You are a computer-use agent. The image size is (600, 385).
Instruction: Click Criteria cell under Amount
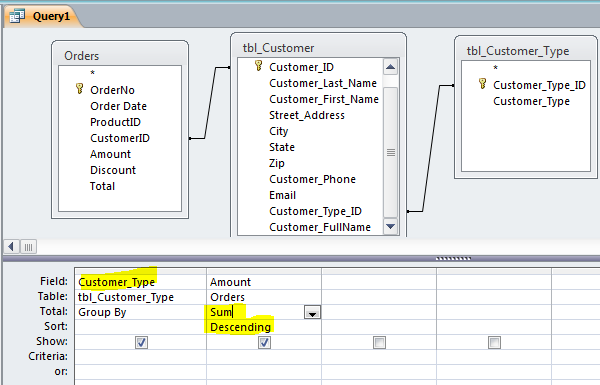(x=264, y=357)
